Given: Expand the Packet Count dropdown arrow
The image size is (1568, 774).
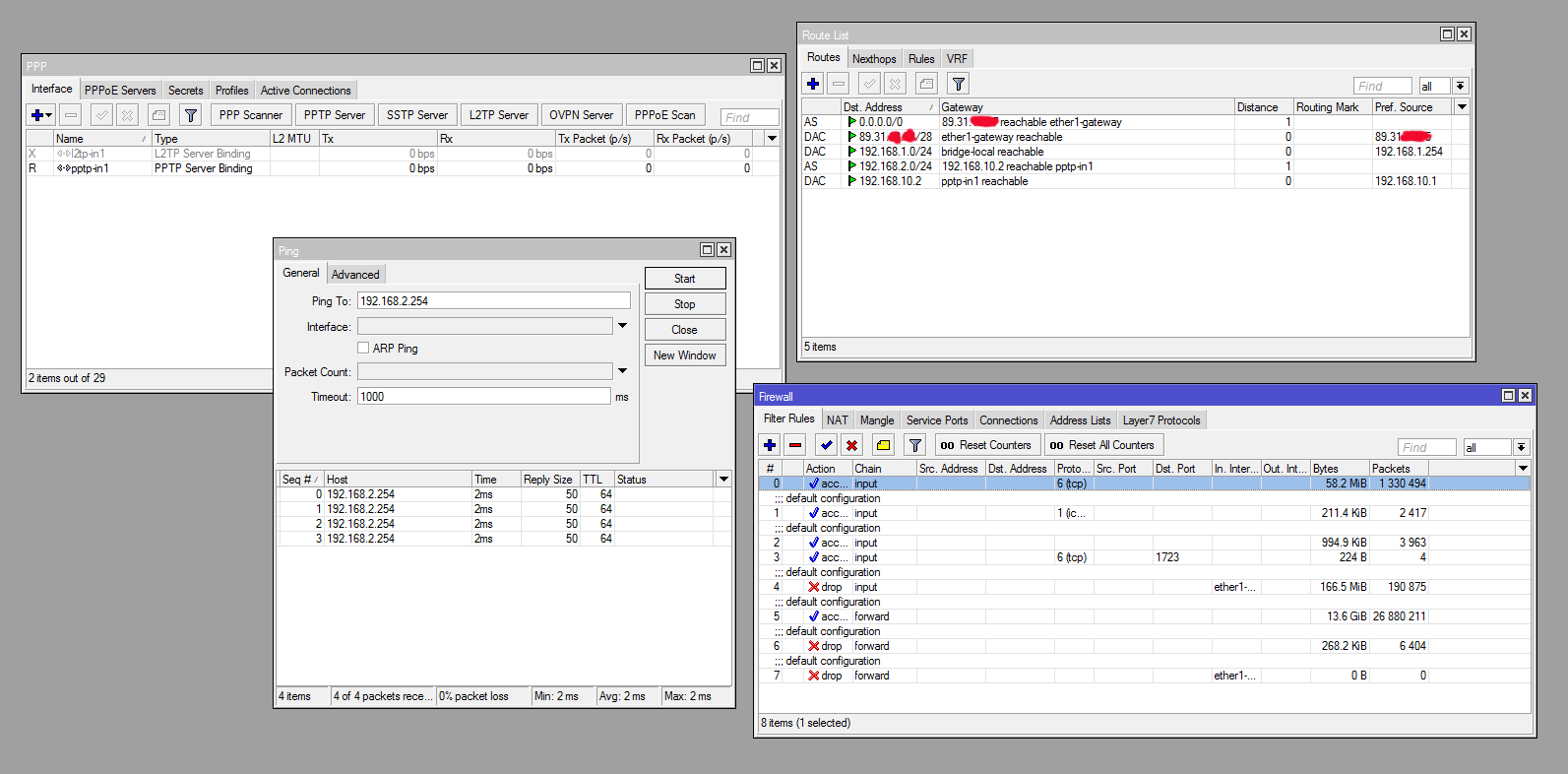Looking at the screenshot, I should [622, 371].
